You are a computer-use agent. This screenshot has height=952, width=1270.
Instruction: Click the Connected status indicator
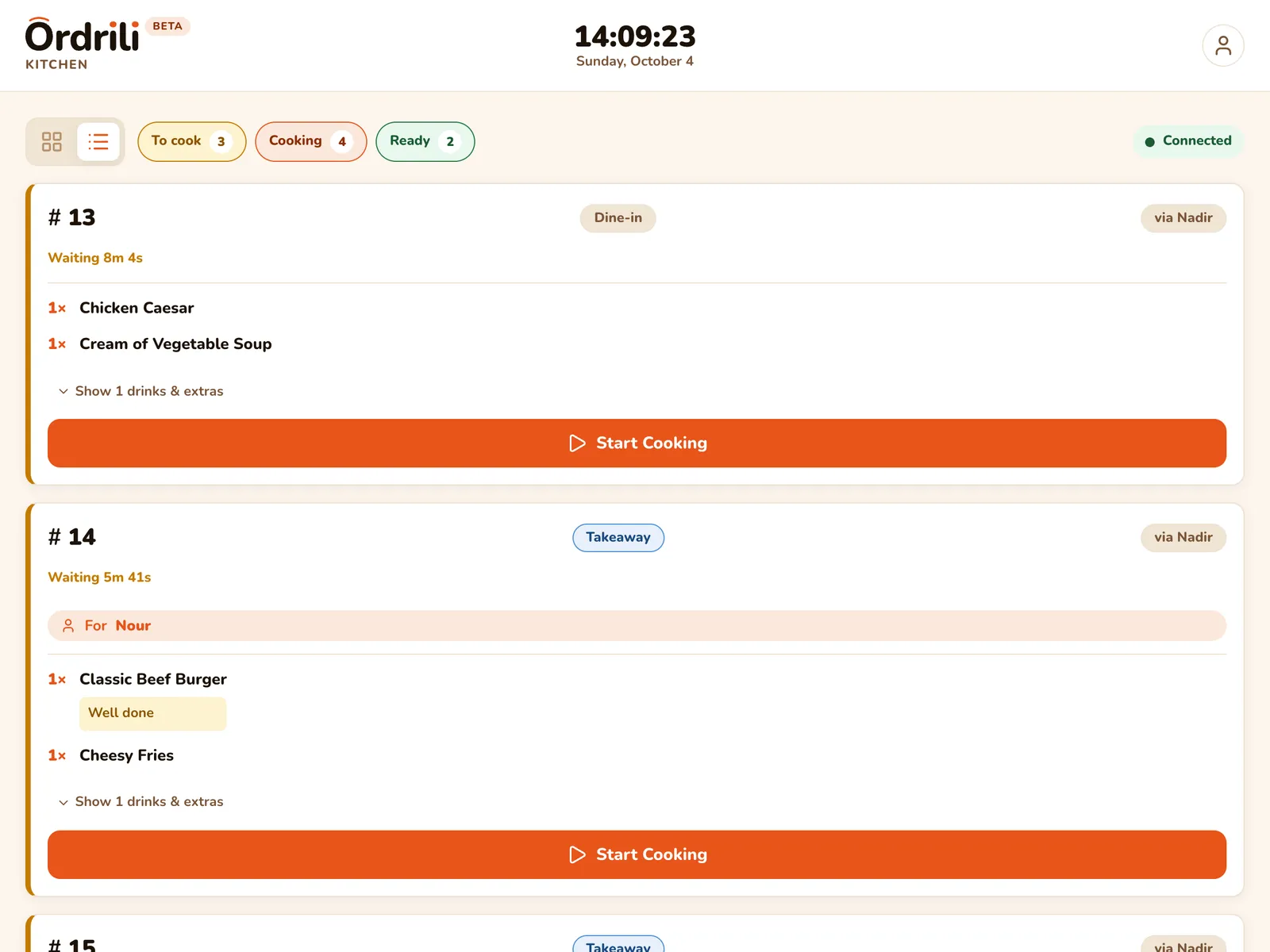[1188, 141]
